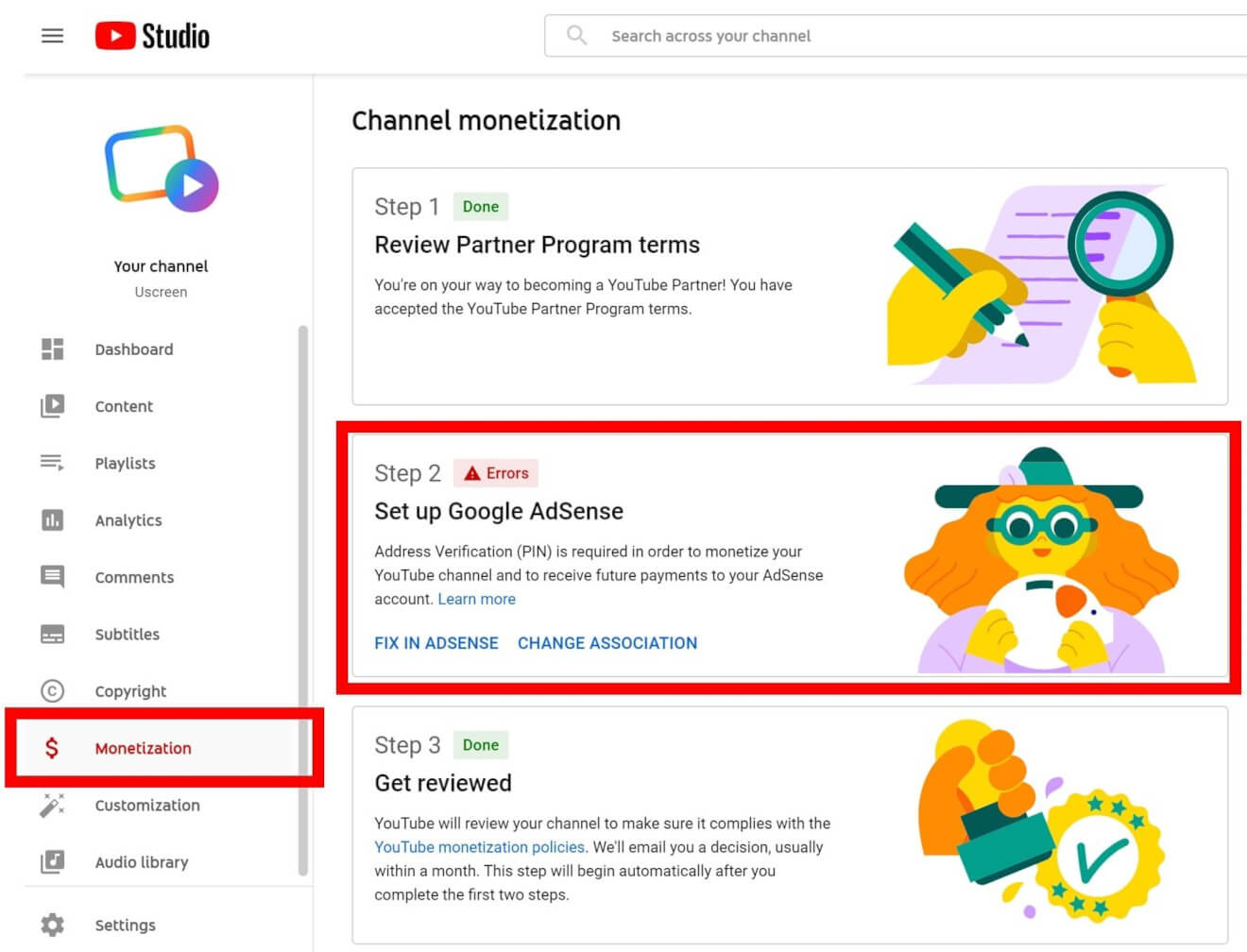Click the FIX IN ADSENSE link
The width and height of the screenshot is (1247, 952).
pos(436,643)
